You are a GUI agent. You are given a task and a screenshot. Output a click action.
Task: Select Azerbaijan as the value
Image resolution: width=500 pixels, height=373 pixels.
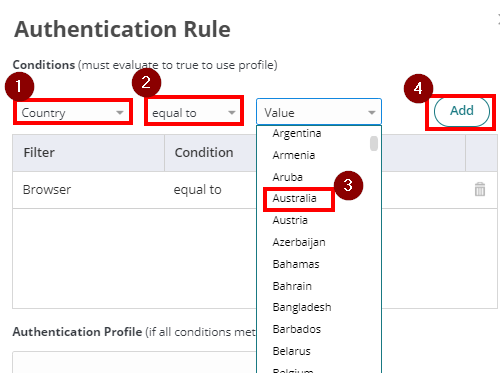point(299,242)
